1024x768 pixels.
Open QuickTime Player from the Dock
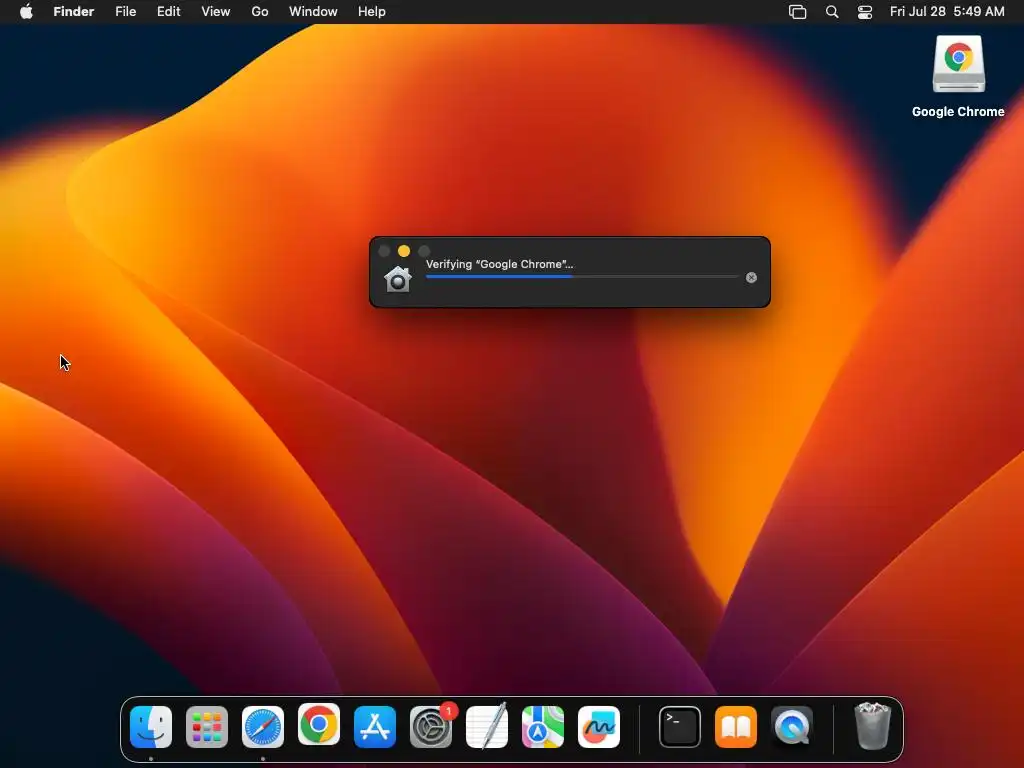pyautogui.click(x=792, y=727)
